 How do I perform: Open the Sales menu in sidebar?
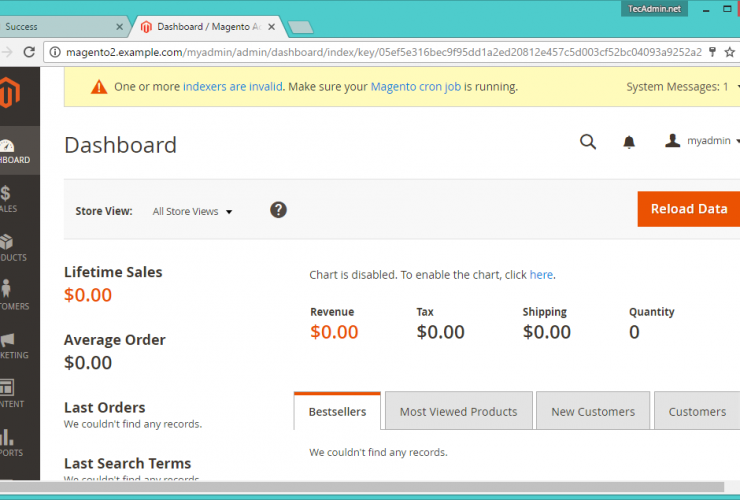(x=10, y=199)
